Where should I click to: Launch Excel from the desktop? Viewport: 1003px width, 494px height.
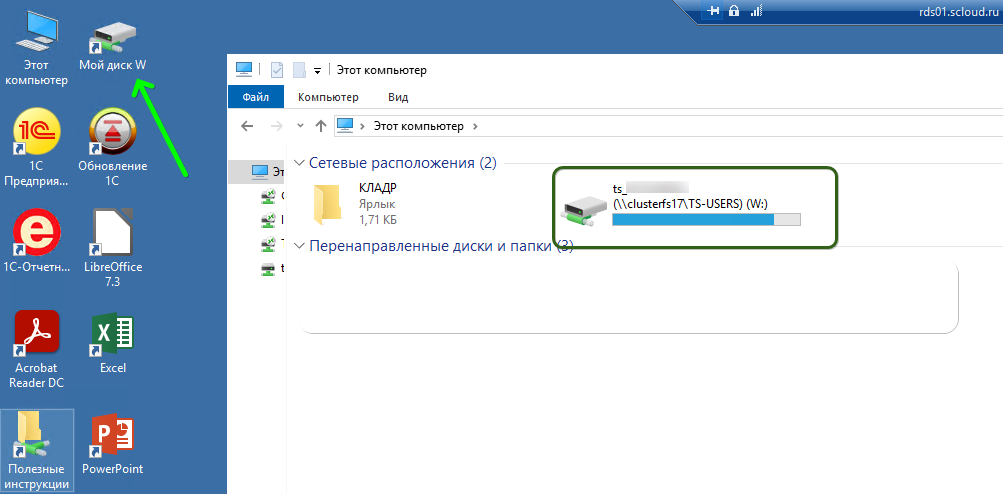point(113,343)
